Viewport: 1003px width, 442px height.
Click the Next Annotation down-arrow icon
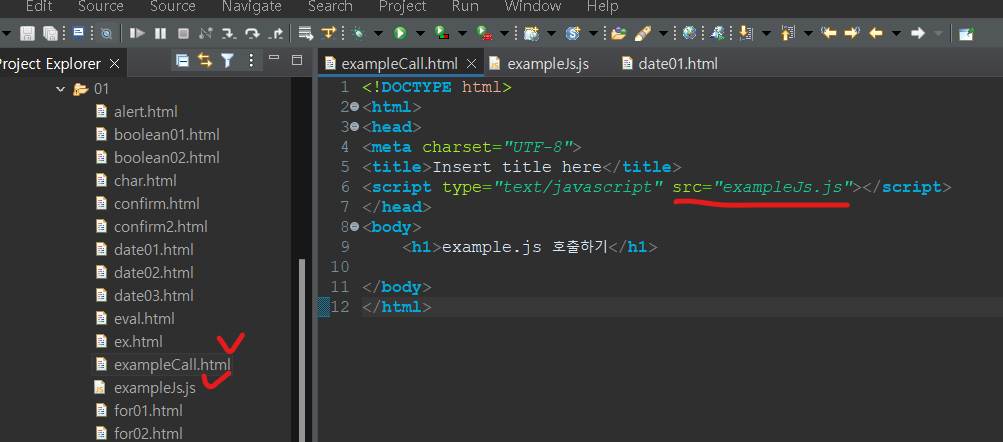(x=744, y=33)
